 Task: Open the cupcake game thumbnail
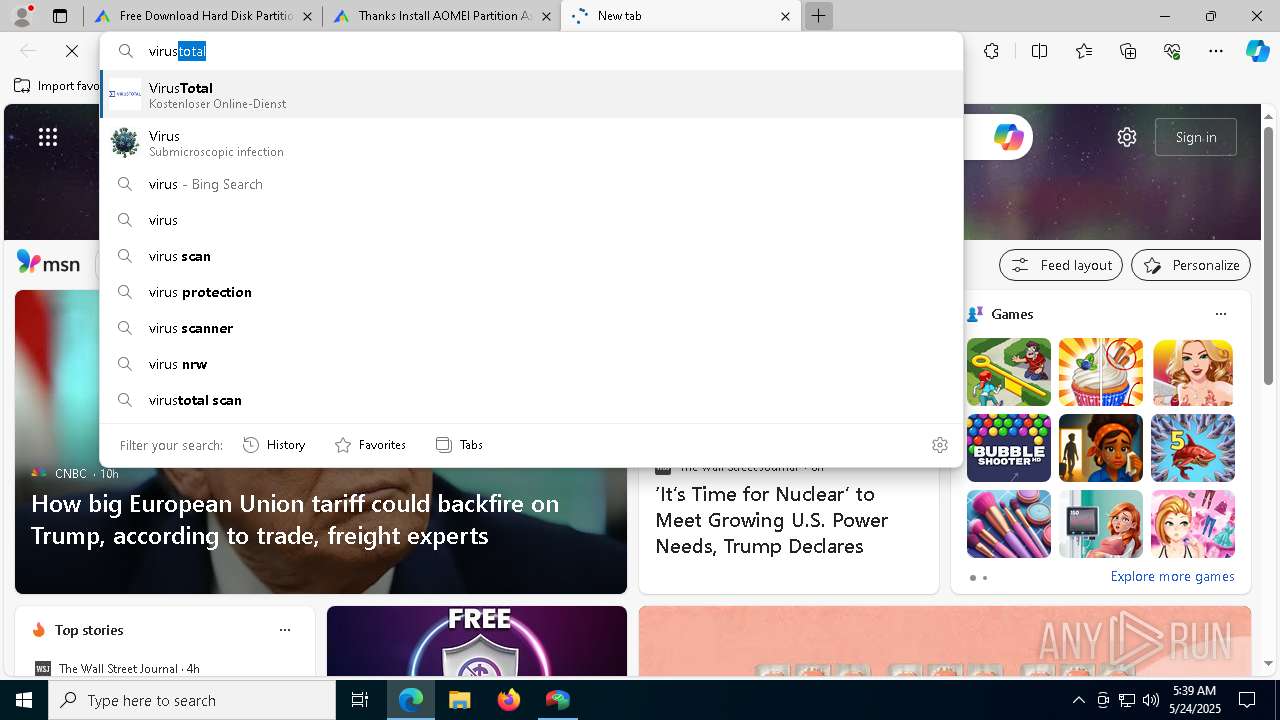(1101, 372)
